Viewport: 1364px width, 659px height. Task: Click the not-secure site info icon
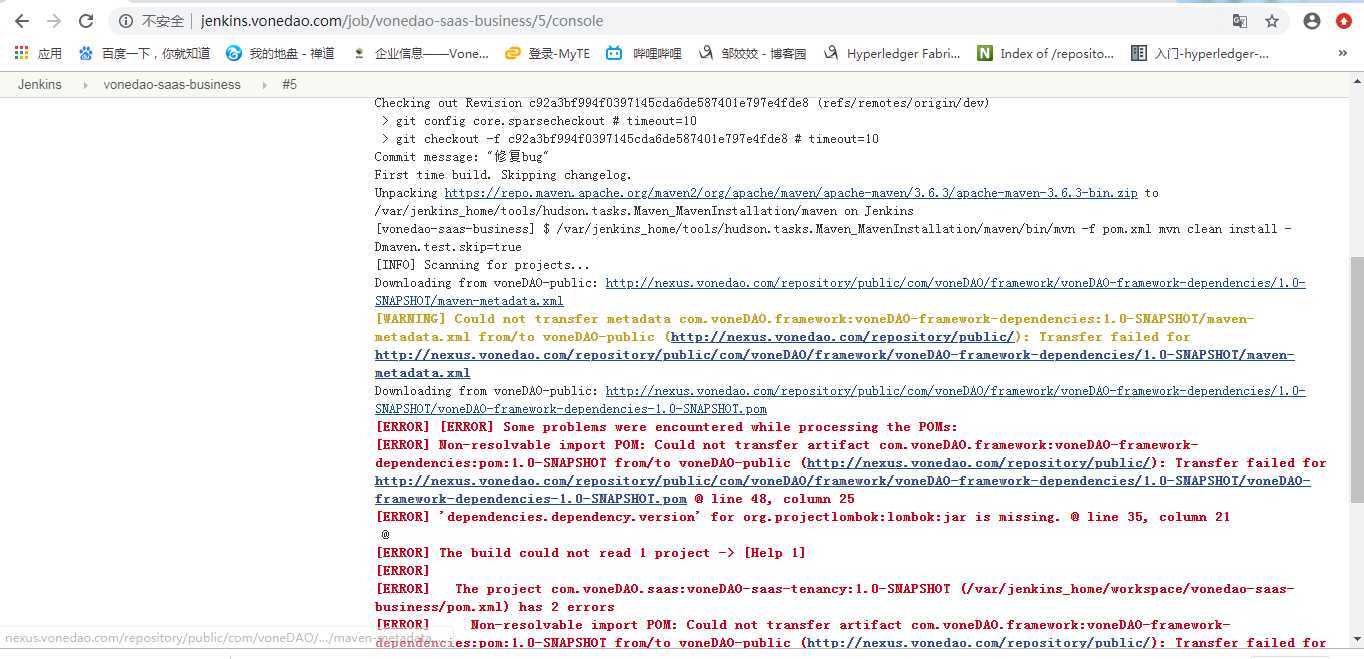[x=125, y=21]
